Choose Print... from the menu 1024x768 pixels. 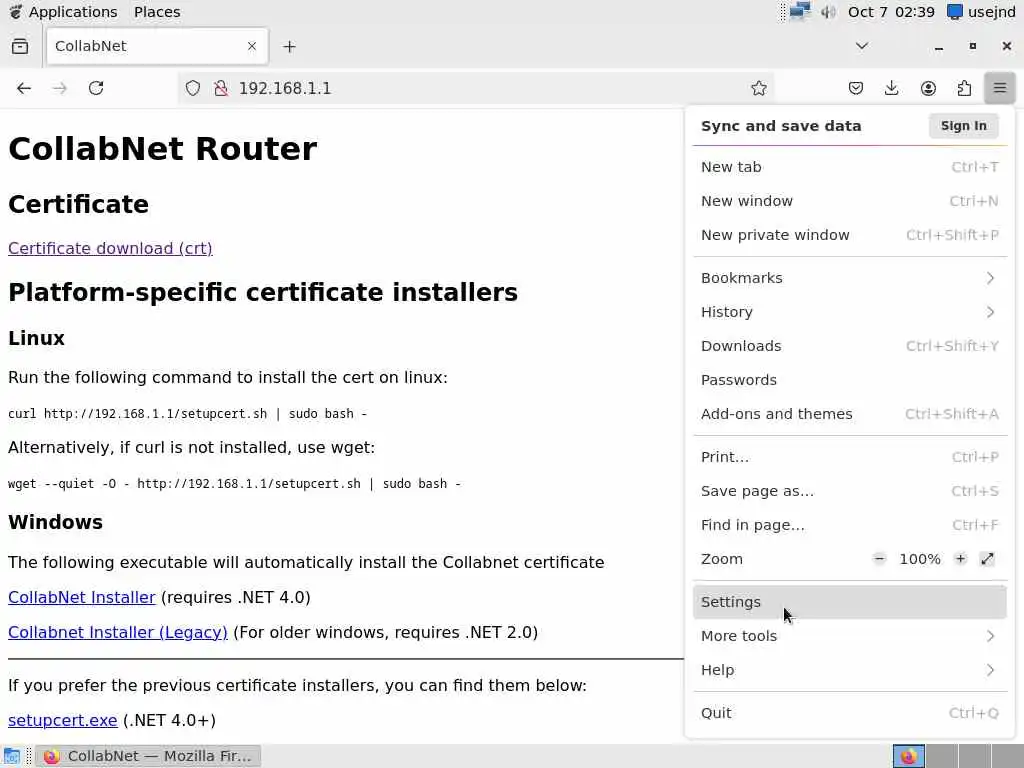coord(850,457)
